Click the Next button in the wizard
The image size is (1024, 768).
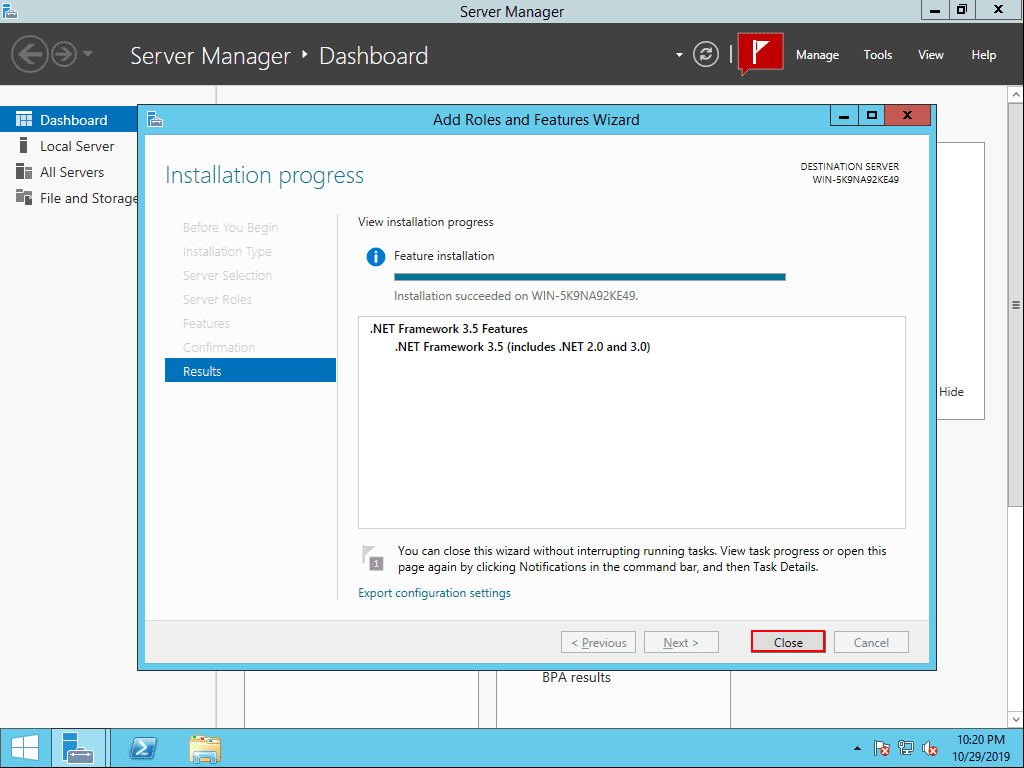[x=681, y=642]
